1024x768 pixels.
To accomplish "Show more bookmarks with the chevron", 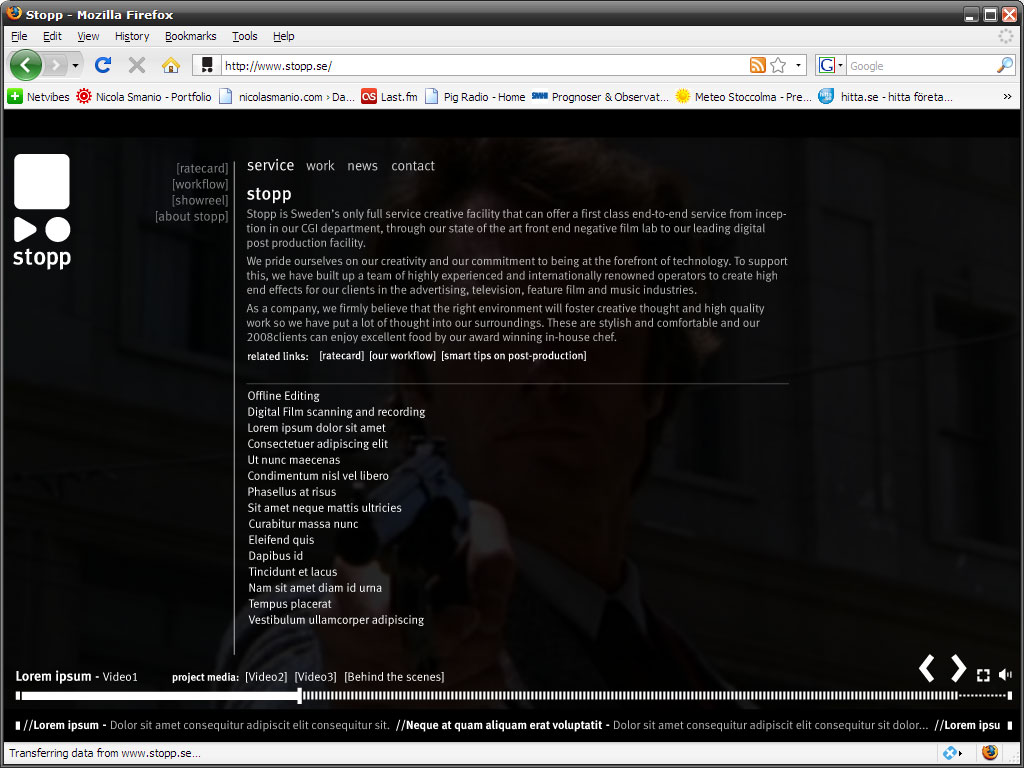I will [1007, 97].
